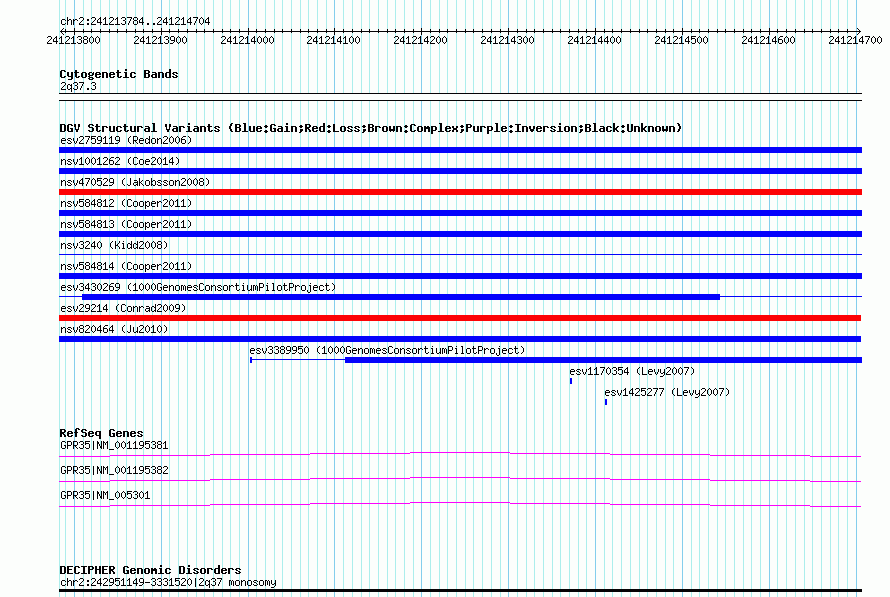This screenshot has height=597, width=890.
Task: Click the red loss bar for esv29214
Action: tap(460, 318)
